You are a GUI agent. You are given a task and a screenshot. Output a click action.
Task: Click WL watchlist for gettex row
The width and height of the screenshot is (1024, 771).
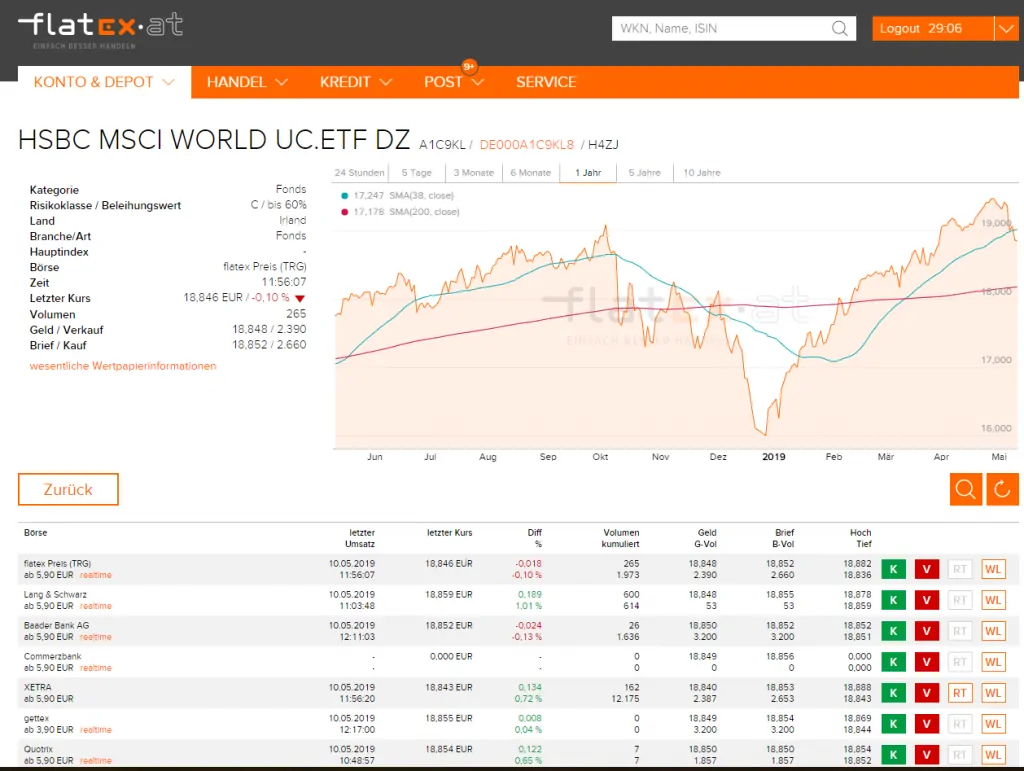(x=993, y=724)
